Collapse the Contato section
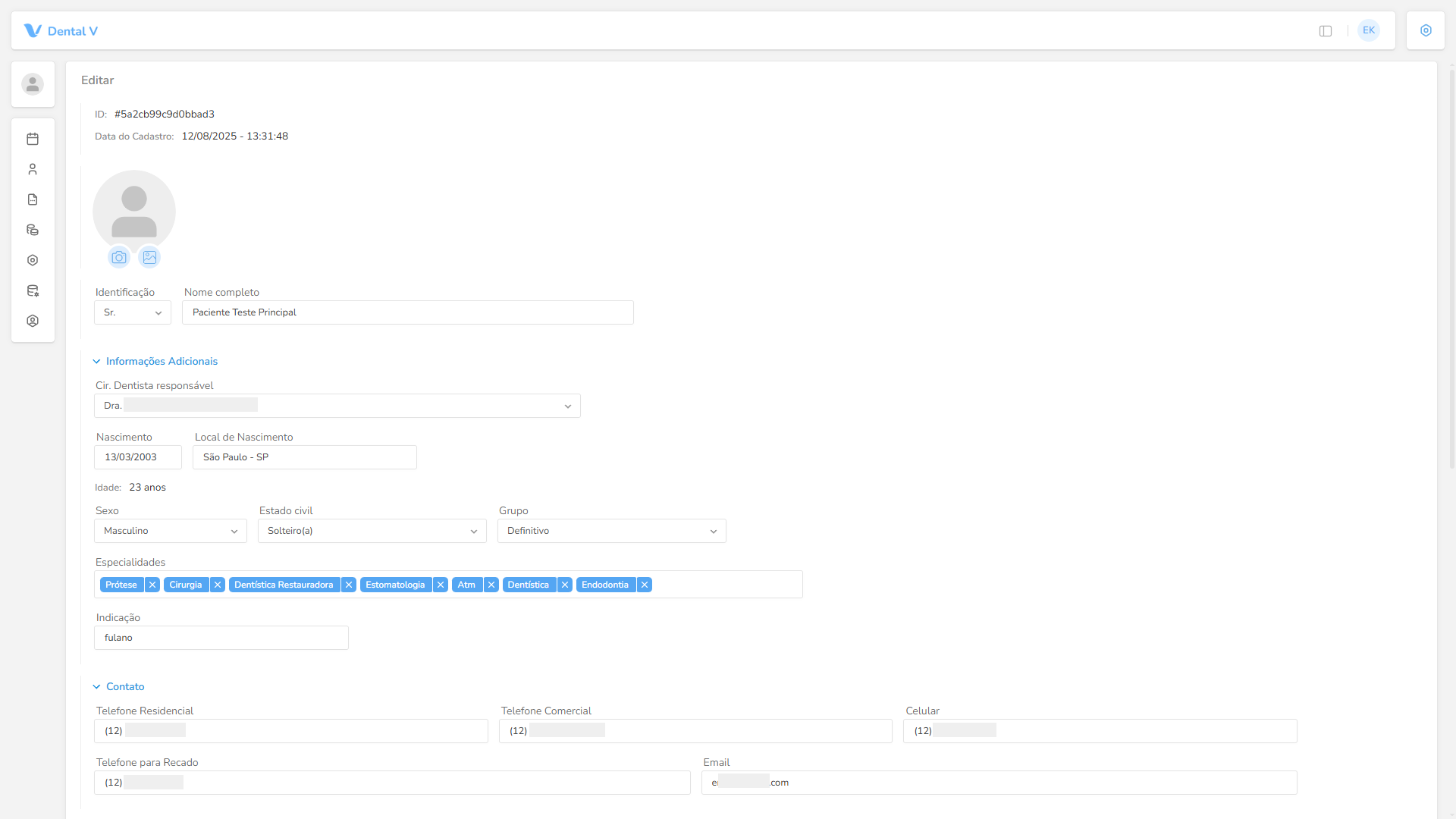Viewport: 1456px width, 819px height. tap(118, 687)
